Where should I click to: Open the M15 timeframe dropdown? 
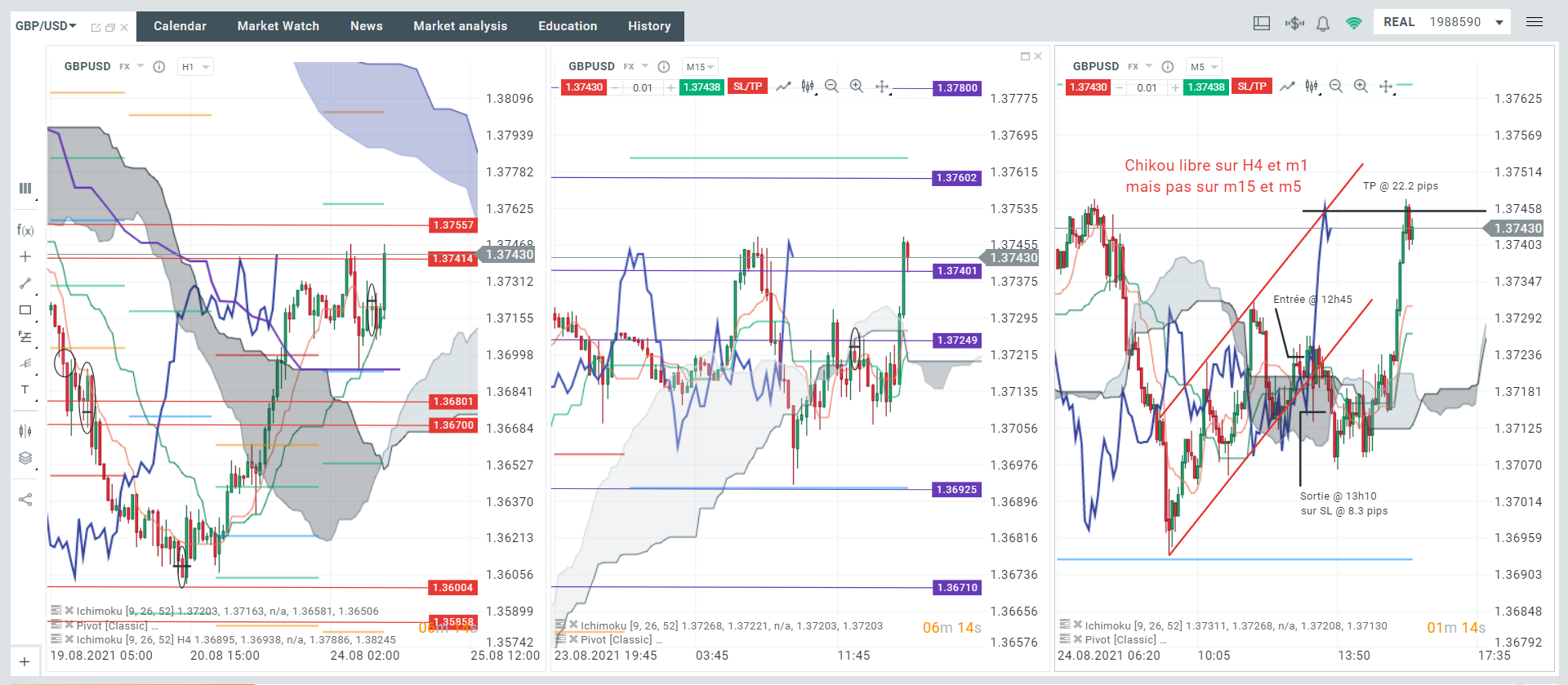(700, 67)
